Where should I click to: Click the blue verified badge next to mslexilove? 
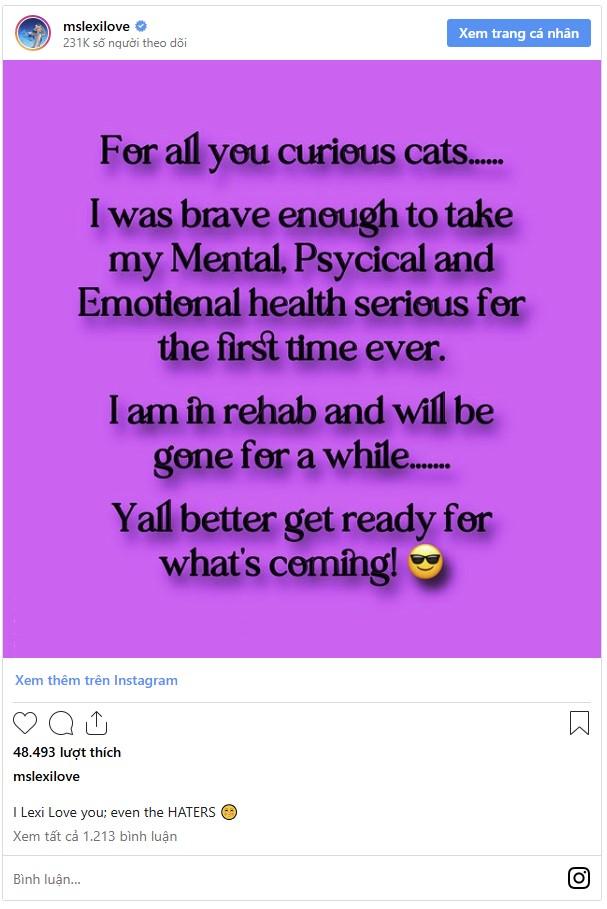[x=141, y=26]
